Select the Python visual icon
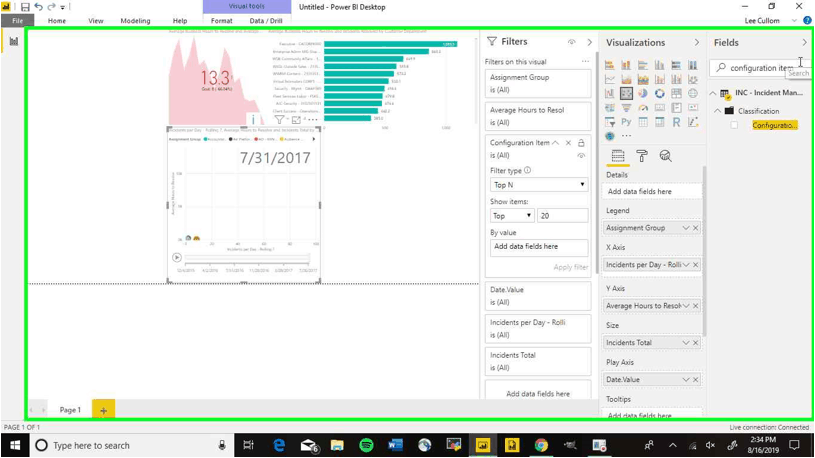 (626, 122)
